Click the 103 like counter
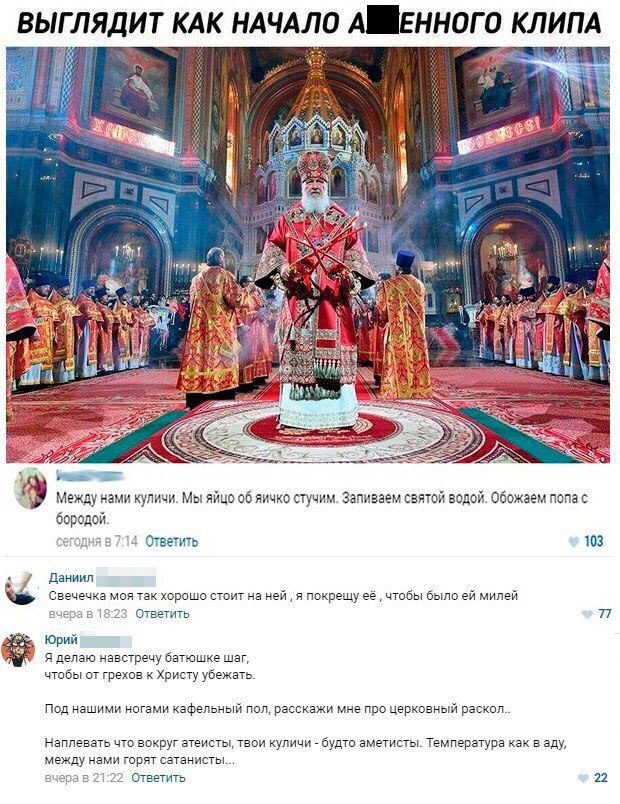Viewport: 620px width, 804px height. coord(594,541)
